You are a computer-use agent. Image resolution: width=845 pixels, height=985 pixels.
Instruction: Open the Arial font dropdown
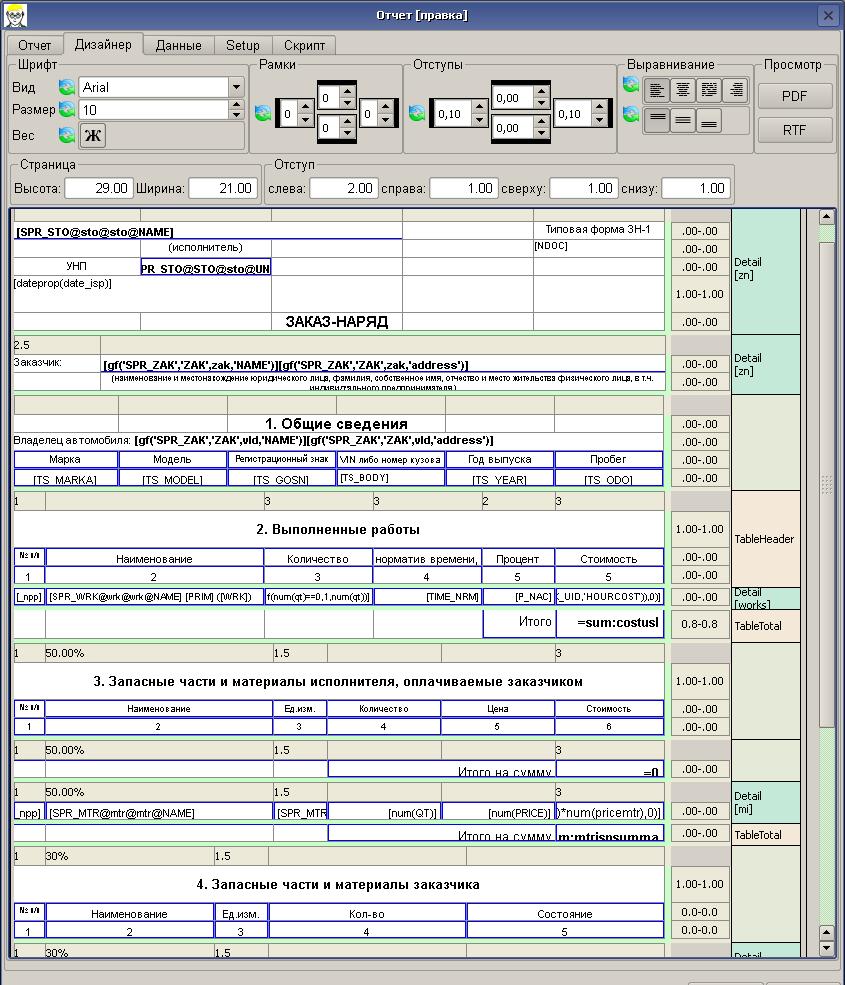(x=236, y=87)
